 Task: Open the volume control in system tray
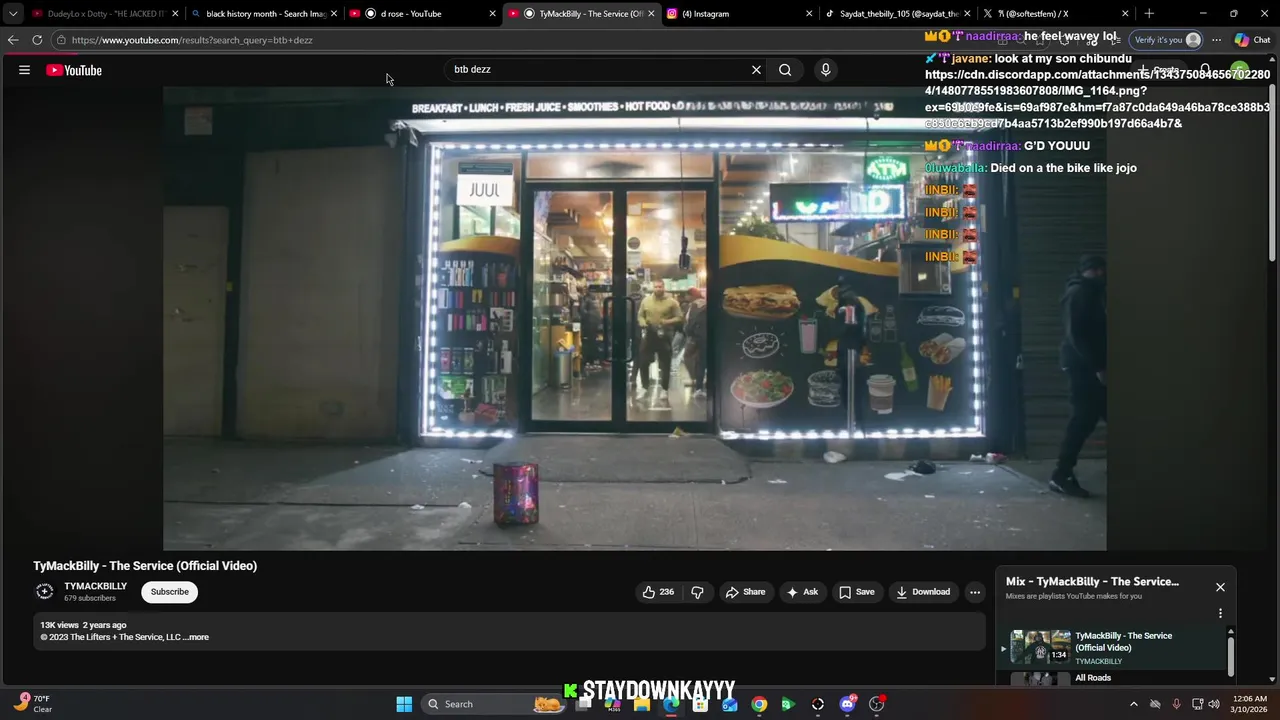point(1214,704)
